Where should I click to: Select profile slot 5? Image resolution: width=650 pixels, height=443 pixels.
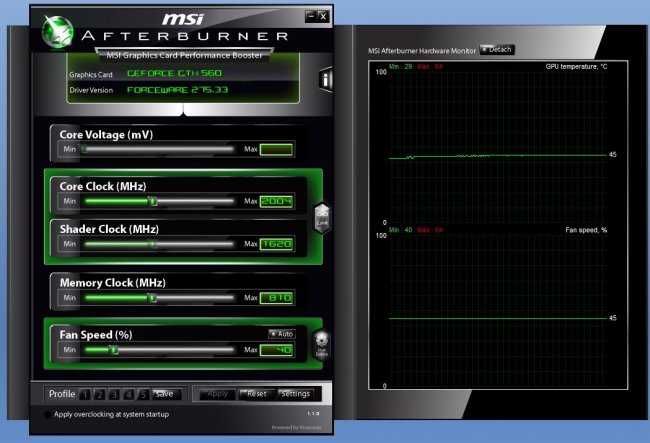pyautogui.click(x=143, y=394)
